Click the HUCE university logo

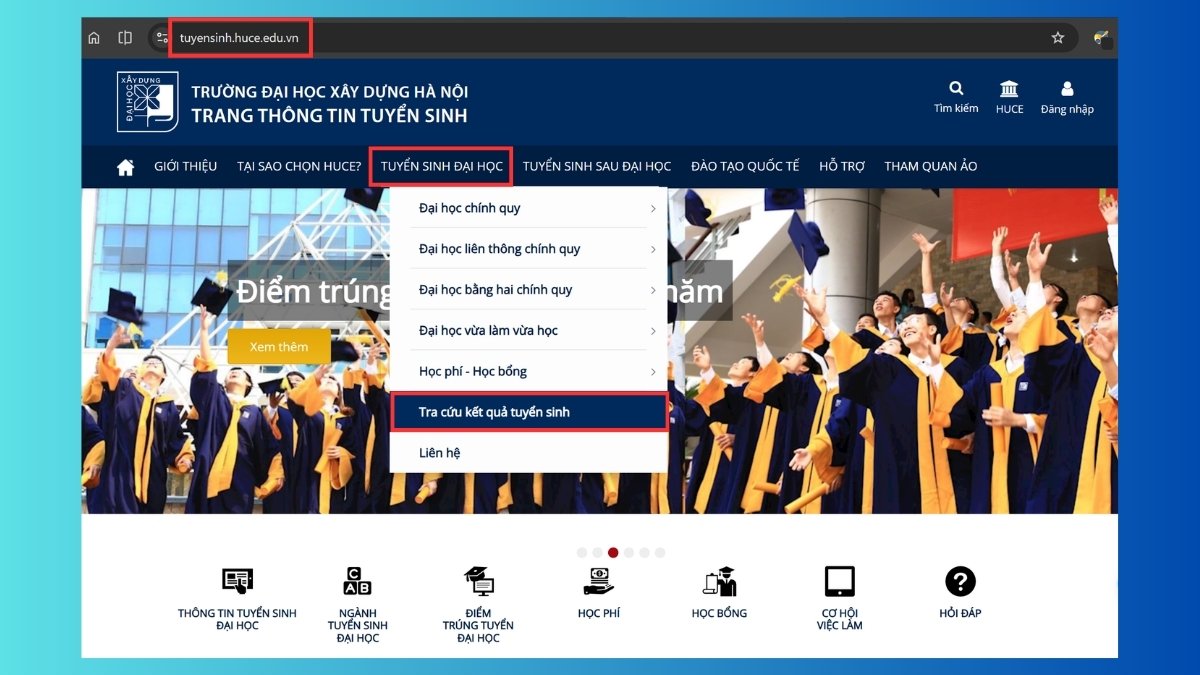click(147, 102)
